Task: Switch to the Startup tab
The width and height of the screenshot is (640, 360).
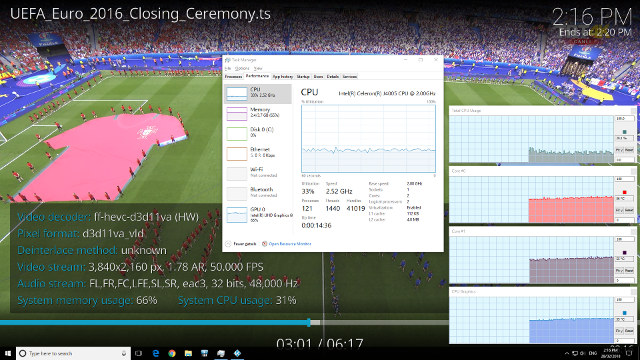Action: tap(303, 76)
